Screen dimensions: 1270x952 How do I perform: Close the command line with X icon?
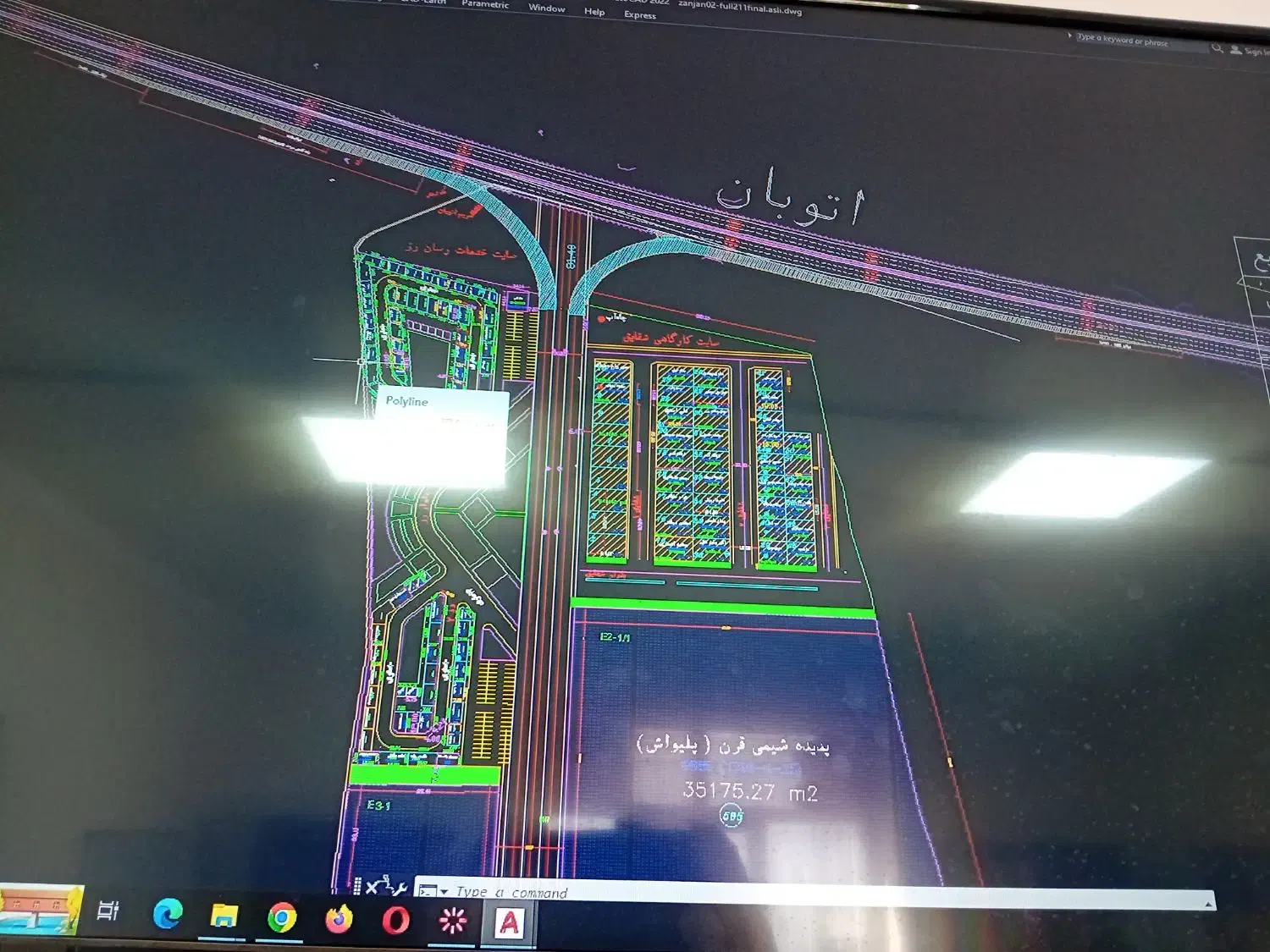[x=372, y=888]
